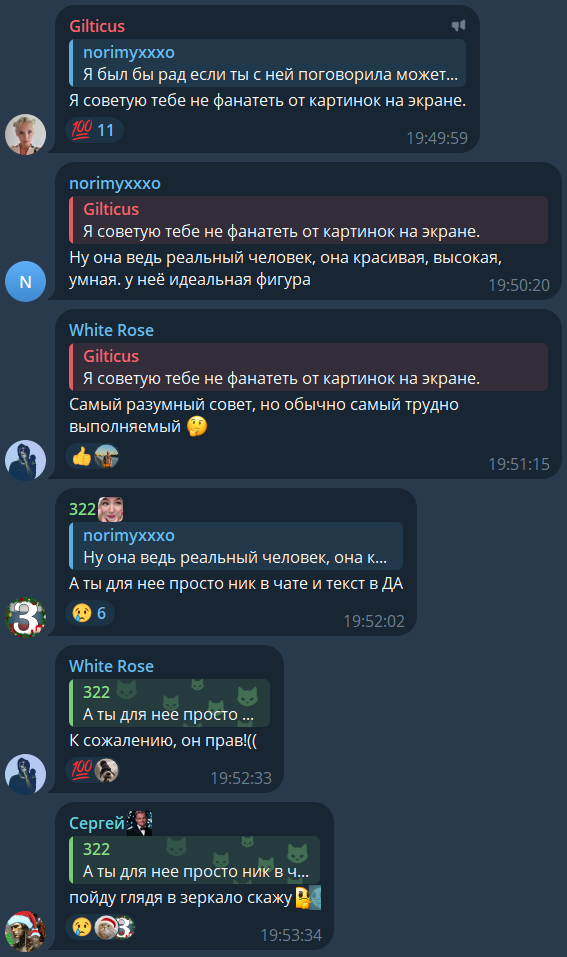Jump to quoted norimyxxxo reply in Gilticus message
This screenshot has height=957, width=567.
267,63
